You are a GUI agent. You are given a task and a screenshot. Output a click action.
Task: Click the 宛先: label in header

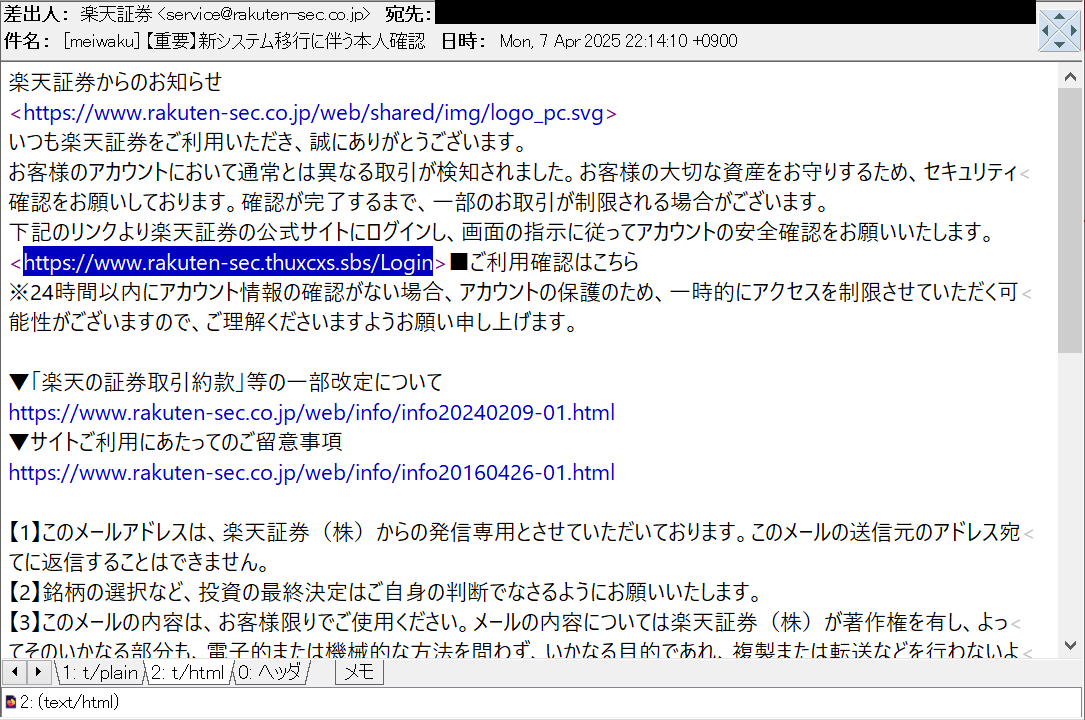(408, 14)
